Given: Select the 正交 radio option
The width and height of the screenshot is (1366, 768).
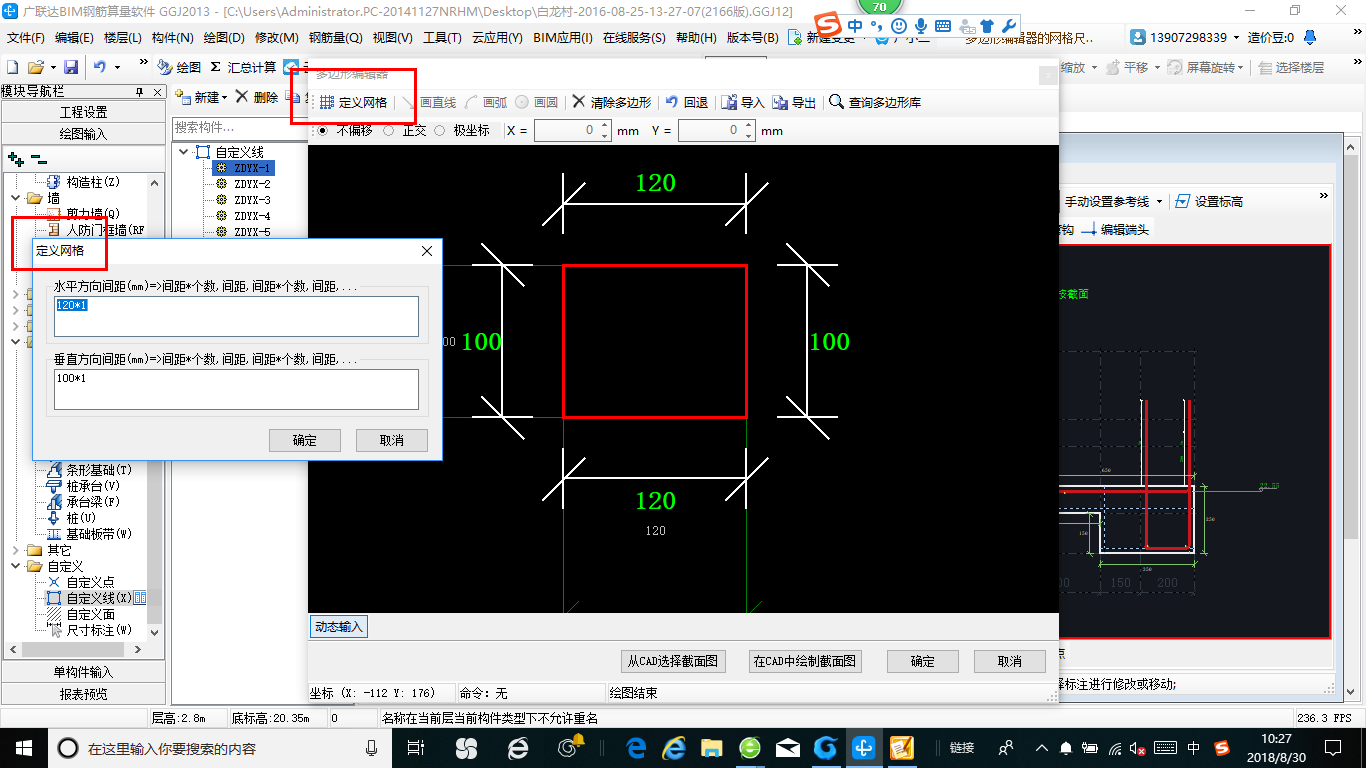Looking at the screenshot, I should coord(388,130).
